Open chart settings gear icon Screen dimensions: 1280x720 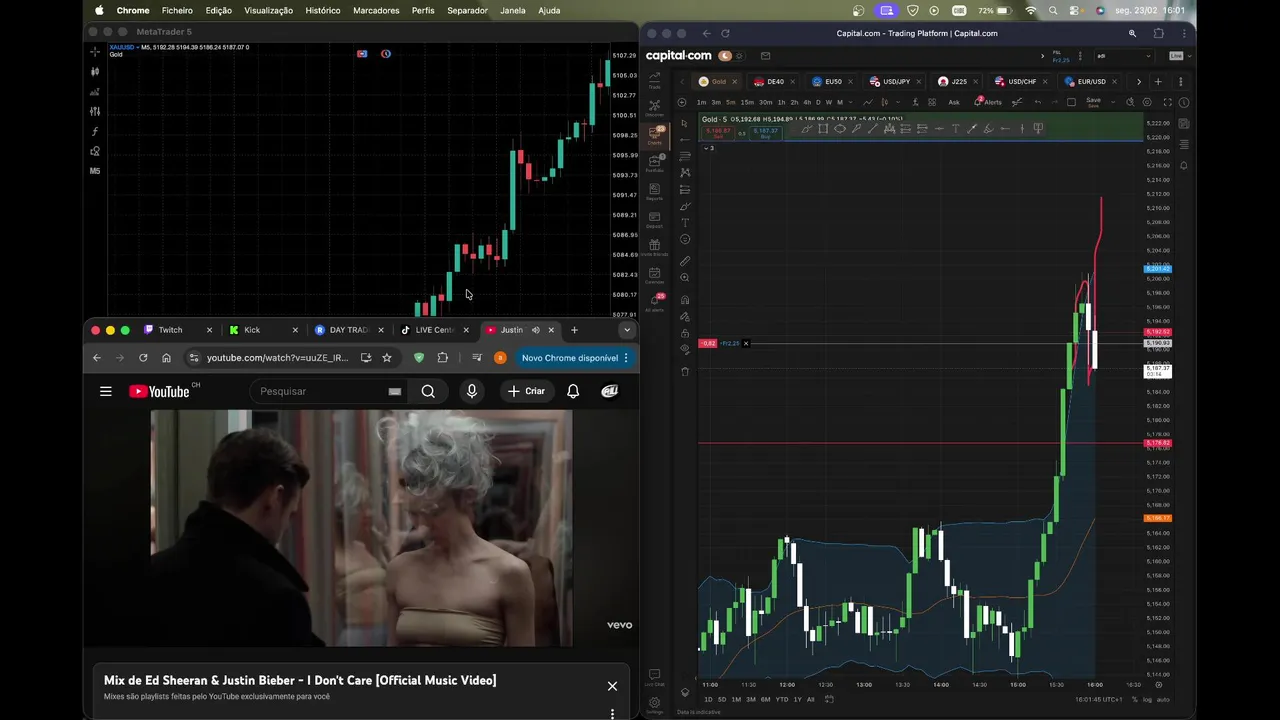coord(1147,102)
